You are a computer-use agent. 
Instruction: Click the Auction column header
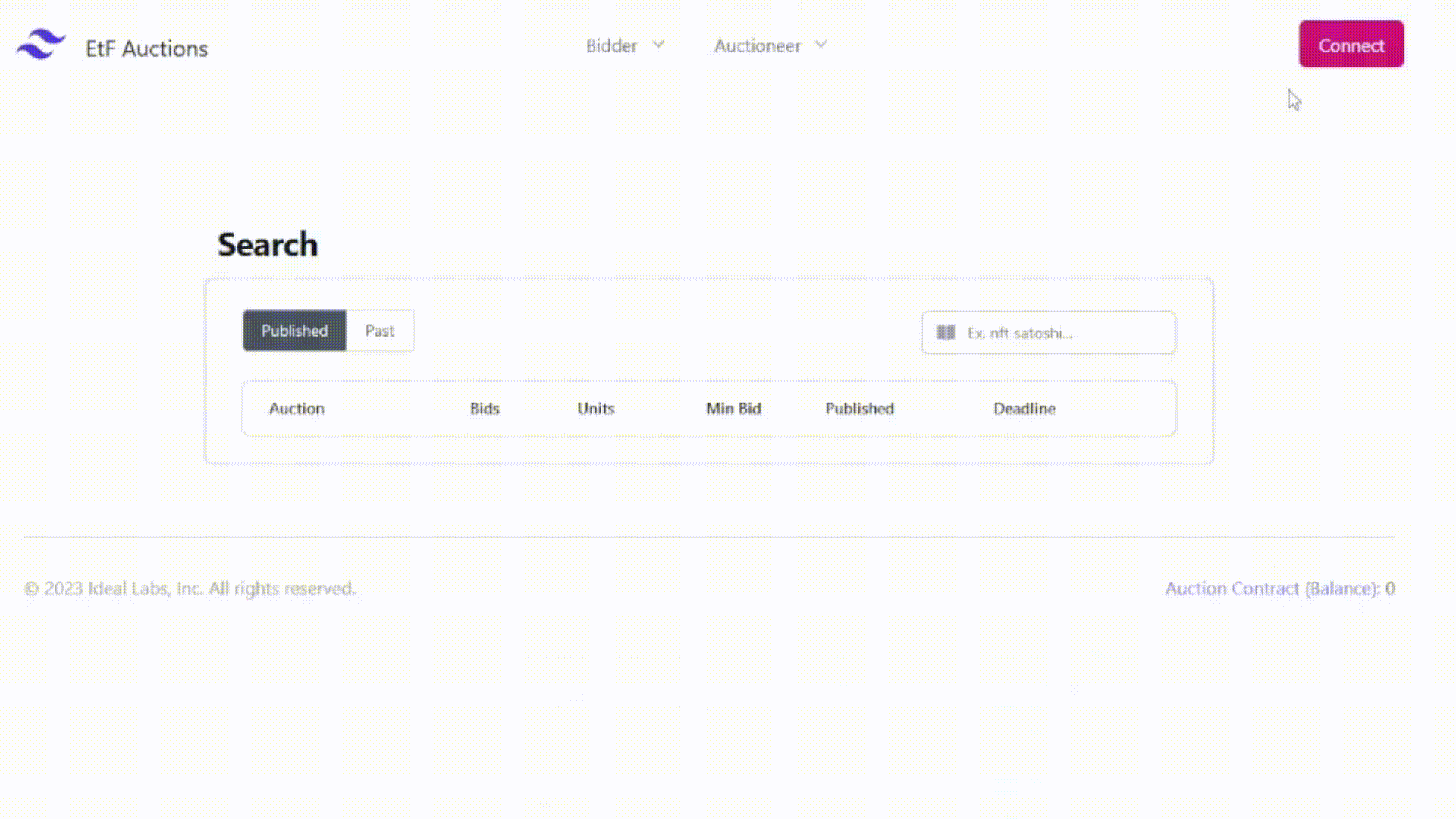click(x=297, y=409)
